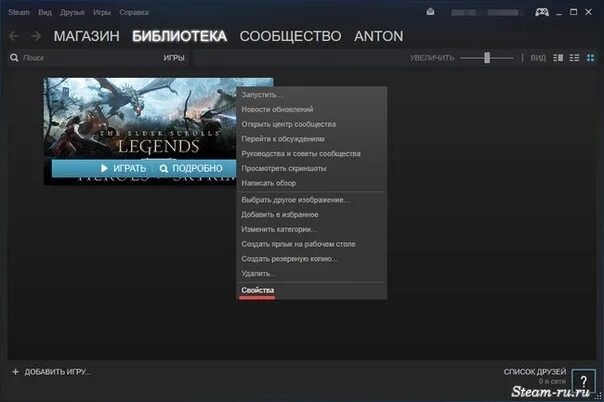This screenshot has width=604, height=402.
Task: Go to the СООБЩЕСТВО tab
Action: click(x=290, y=36)
